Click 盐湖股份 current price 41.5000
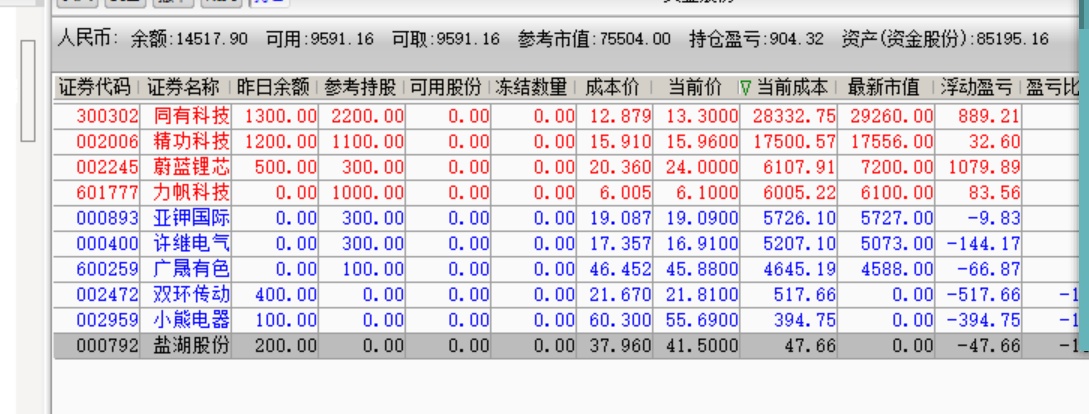Viewport: 1089px width, 414px height. click(701, 346)
